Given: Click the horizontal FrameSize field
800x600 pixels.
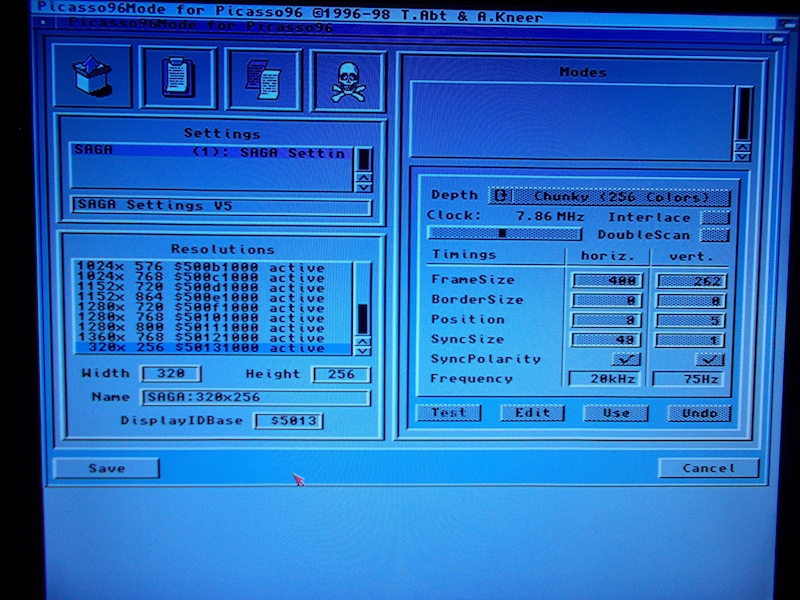Looking at the screenshot, I should pos(607,281).
